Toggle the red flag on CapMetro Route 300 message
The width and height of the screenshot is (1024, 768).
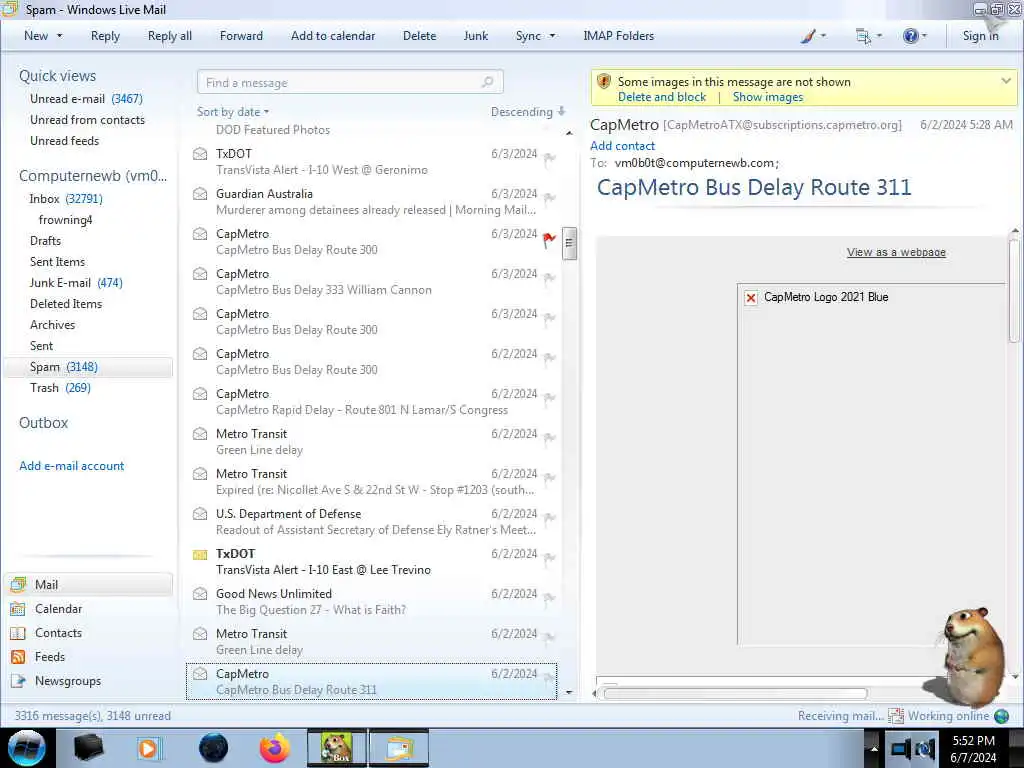coord(549,240)
